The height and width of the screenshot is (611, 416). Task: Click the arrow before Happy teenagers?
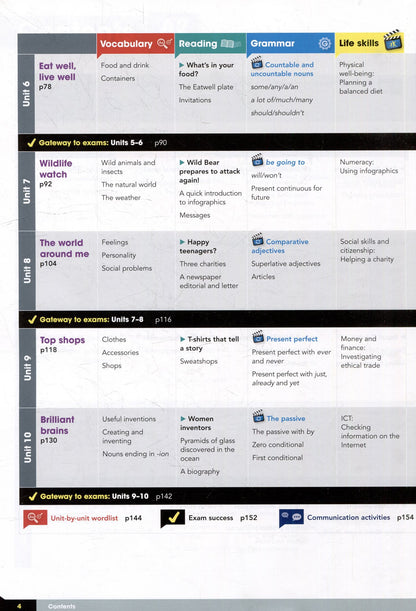tap(182, 242)
